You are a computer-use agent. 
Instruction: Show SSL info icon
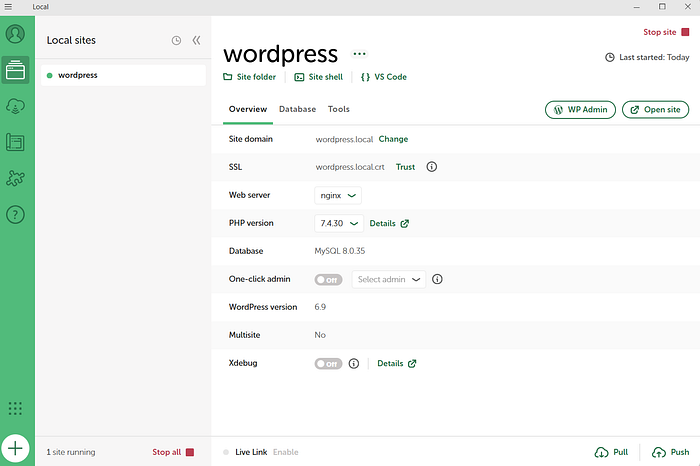(x=432, y=166)
